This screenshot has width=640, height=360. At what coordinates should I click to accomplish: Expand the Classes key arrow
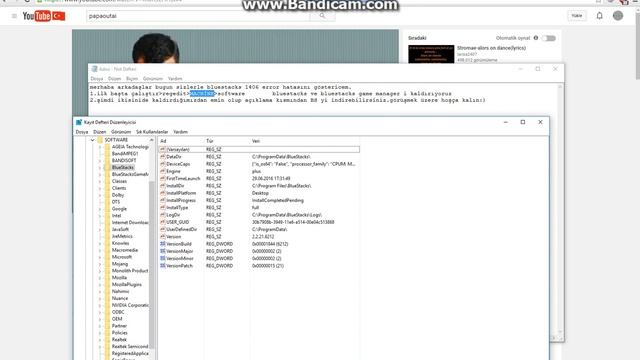tap(100, 181)
